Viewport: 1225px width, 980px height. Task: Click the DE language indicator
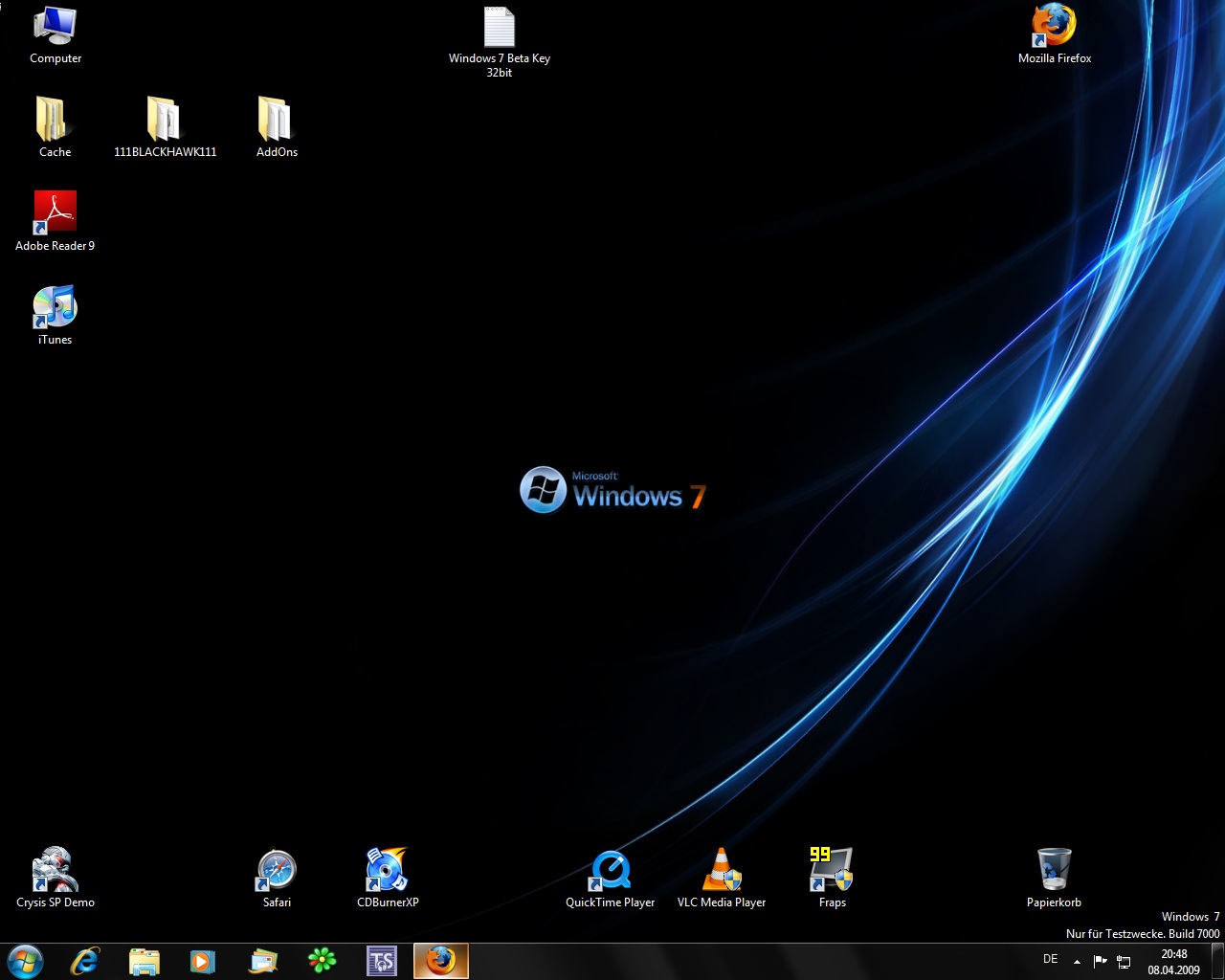[x=1051, y=959]
